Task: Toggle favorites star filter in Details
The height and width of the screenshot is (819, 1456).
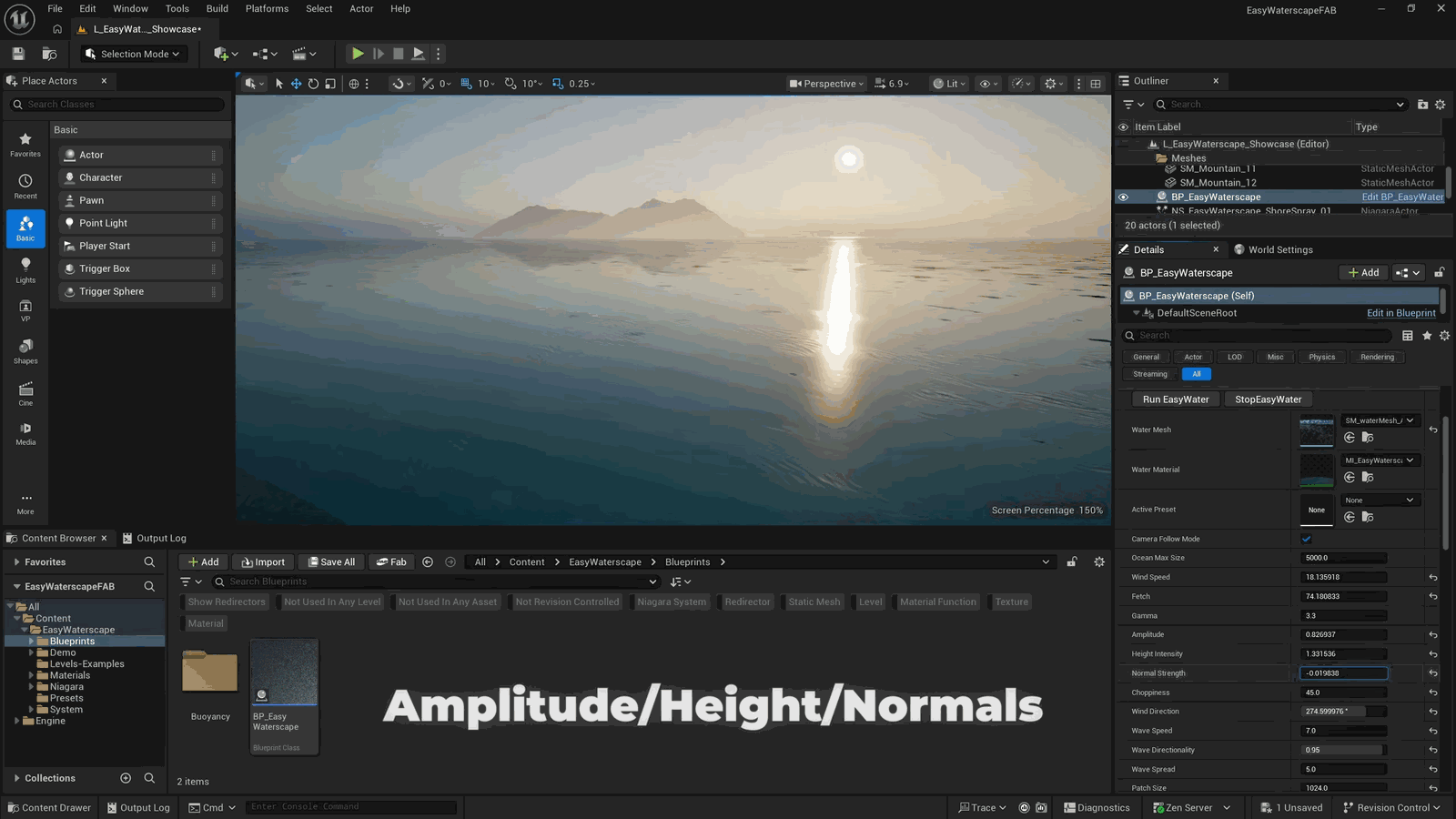Action: (x=1427, y=336)
